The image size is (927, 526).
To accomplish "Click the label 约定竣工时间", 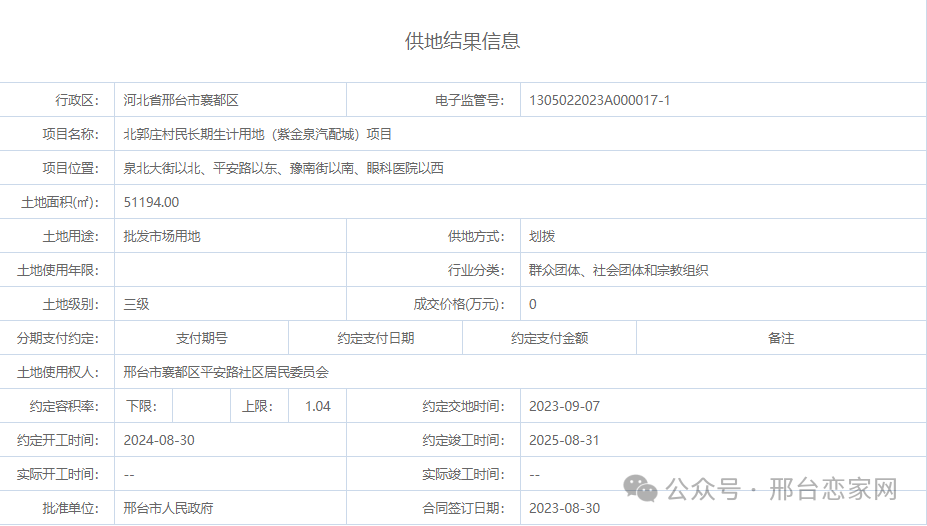I will 464,440.
